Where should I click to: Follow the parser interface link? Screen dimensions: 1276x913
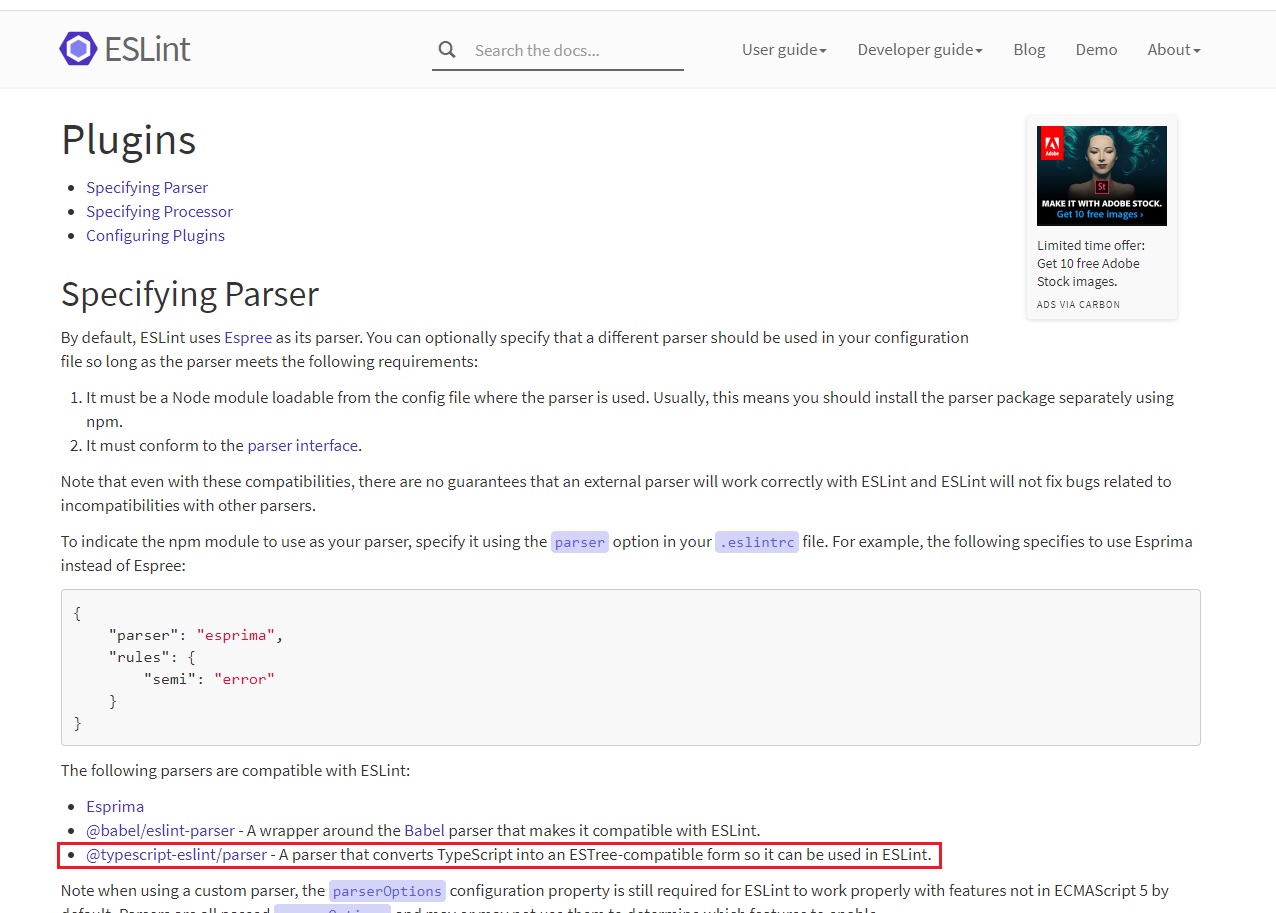(302, 445)
